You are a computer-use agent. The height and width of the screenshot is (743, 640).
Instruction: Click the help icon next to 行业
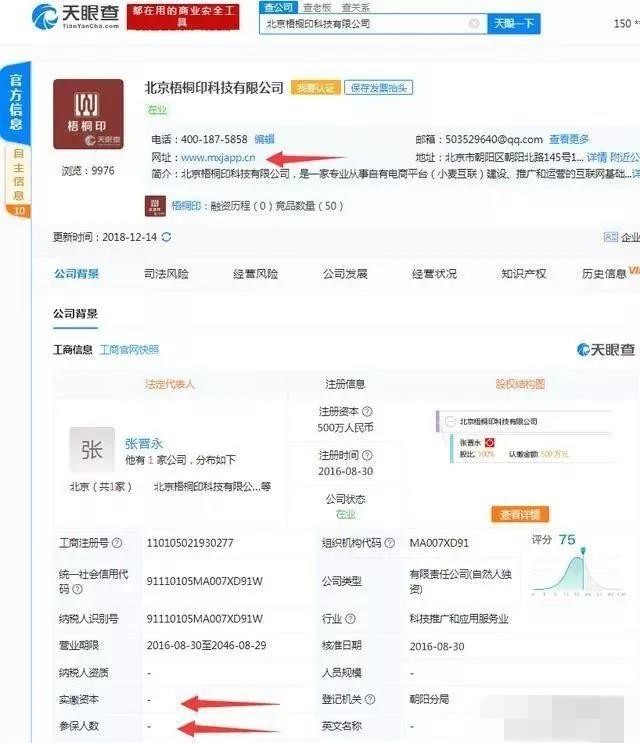pos(350,618)
